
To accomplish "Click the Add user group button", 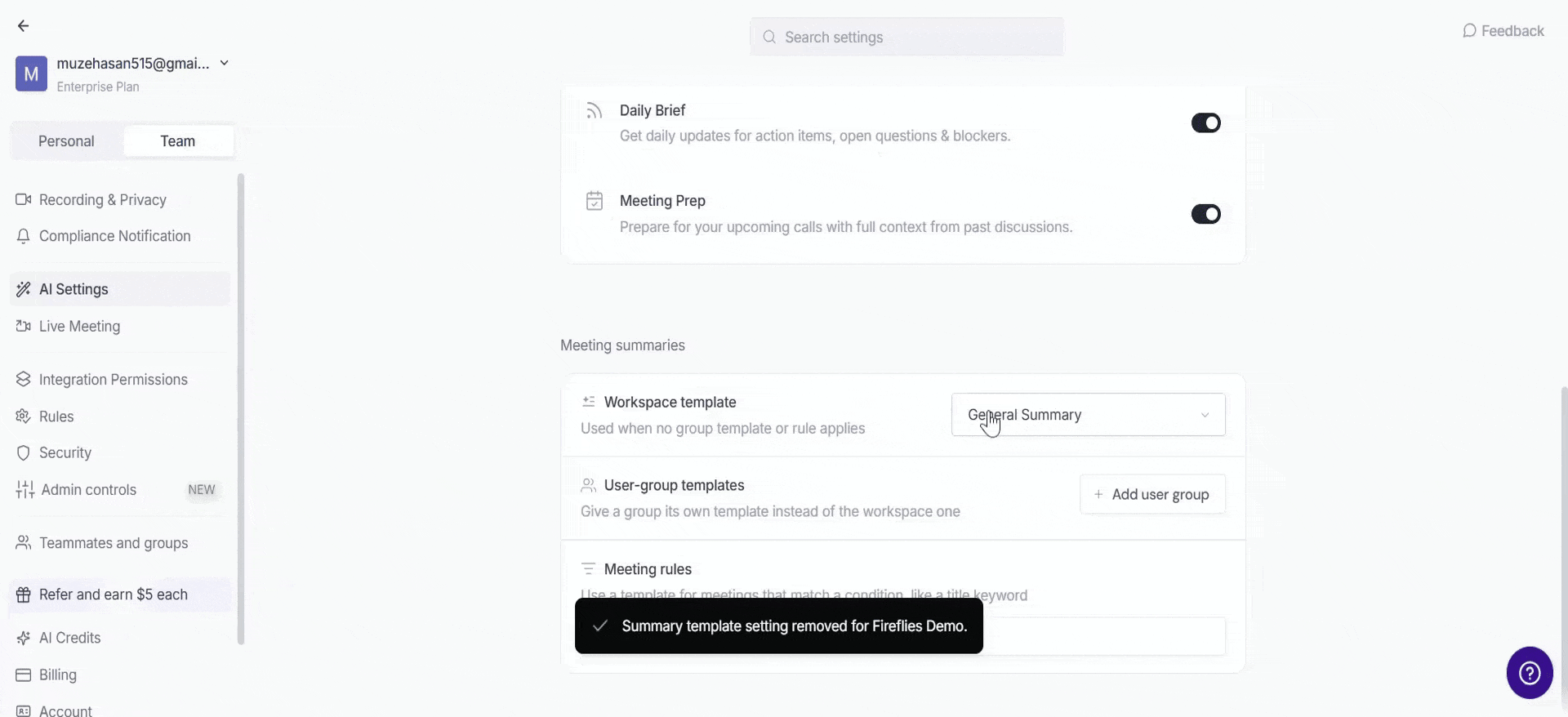I will coord(1152,494).
